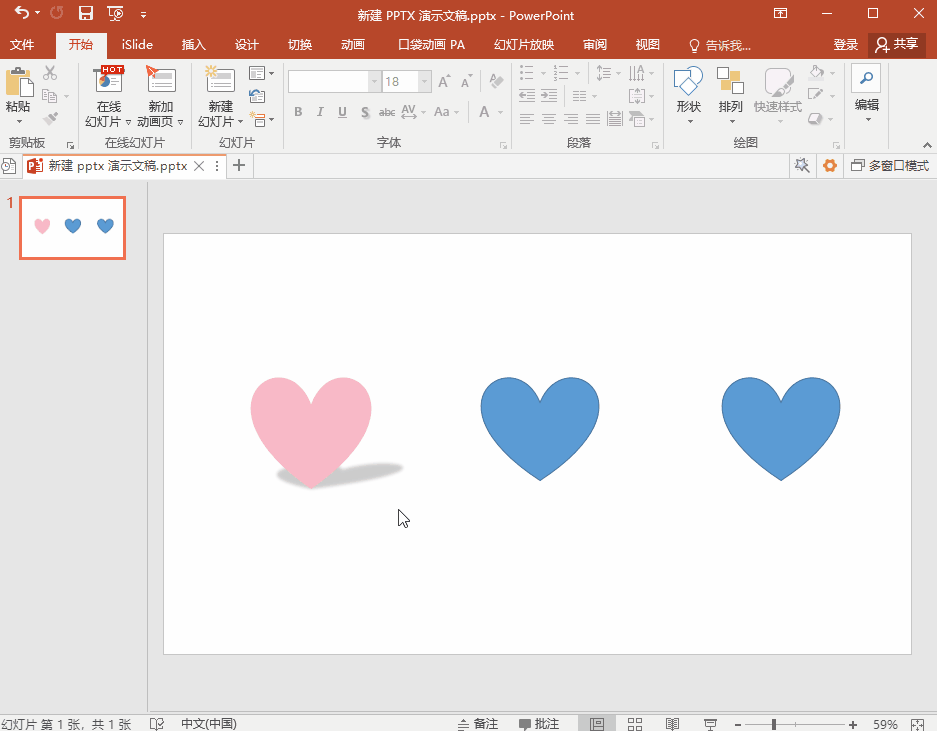Click the Save disk icon
Image resolution: width=937 pixels, height=731 pixels.
coord(86,13)
